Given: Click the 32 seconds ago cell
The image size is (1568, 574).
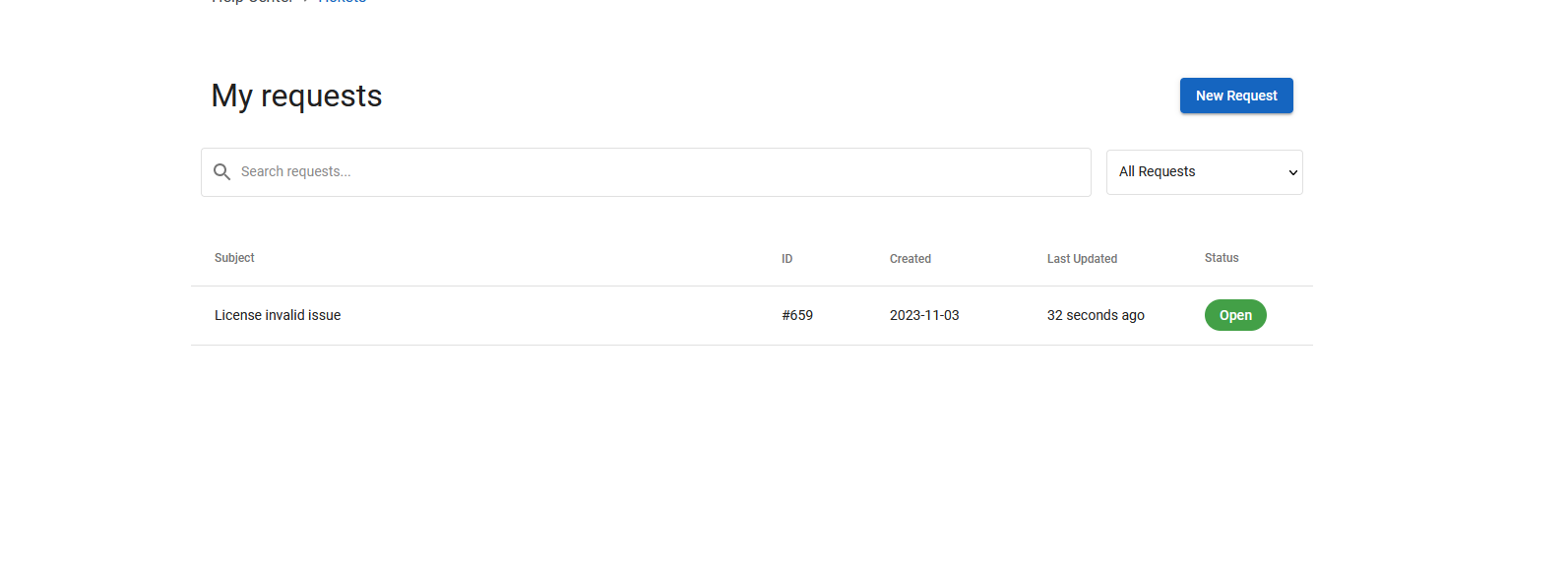Looking at the screenshot, I should (x=1096, y=315).
